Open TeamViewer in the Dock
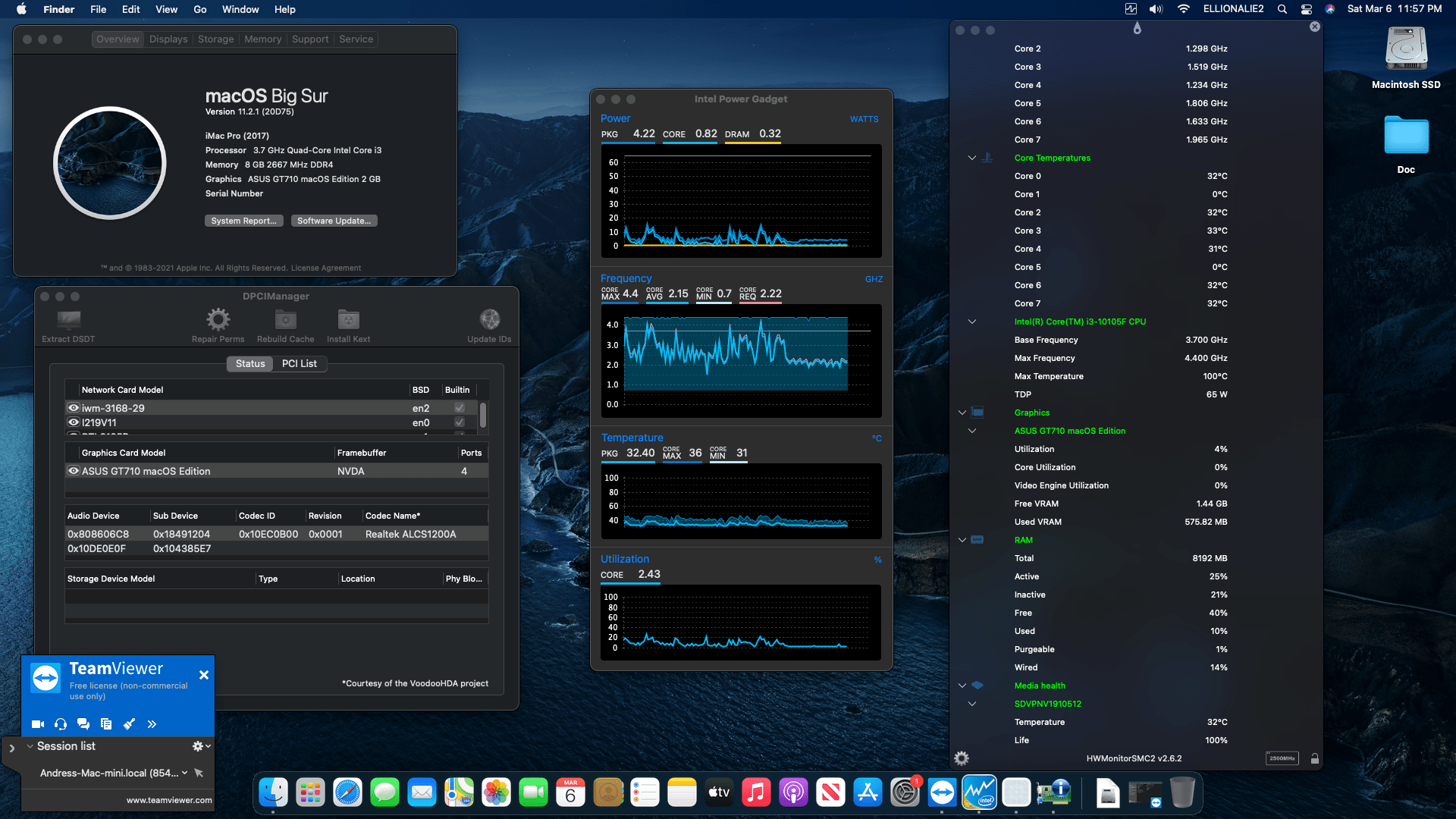This screenshot has width=1456, height=819. (942, 793)
